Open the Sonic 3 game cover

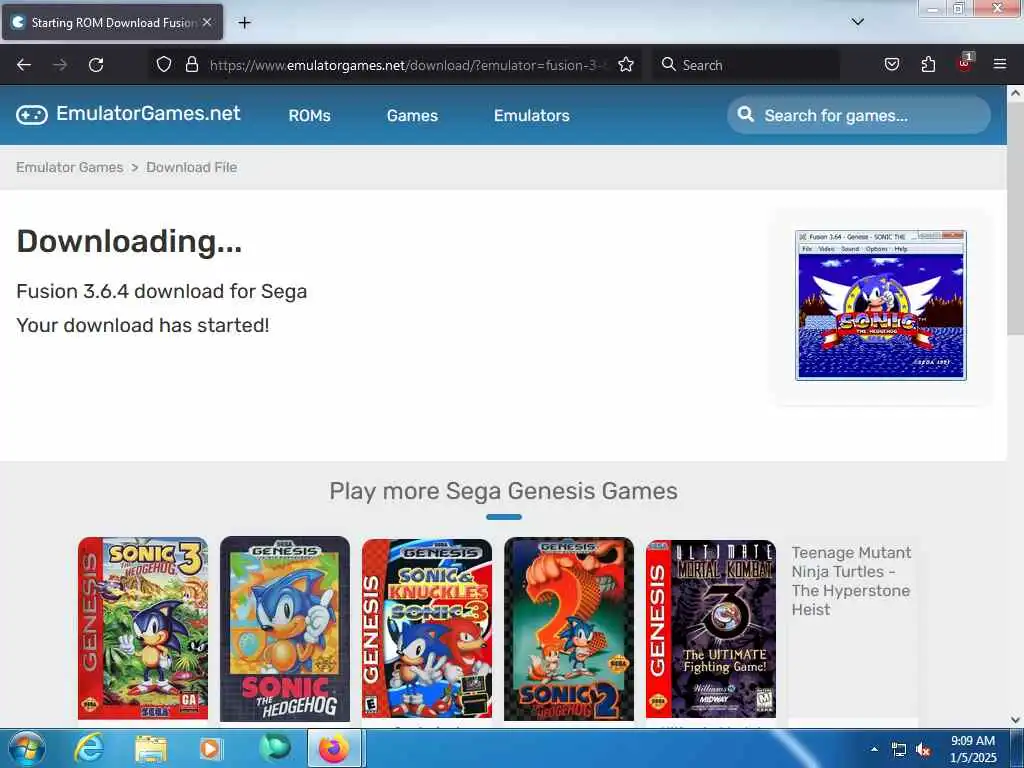[143, 628]
